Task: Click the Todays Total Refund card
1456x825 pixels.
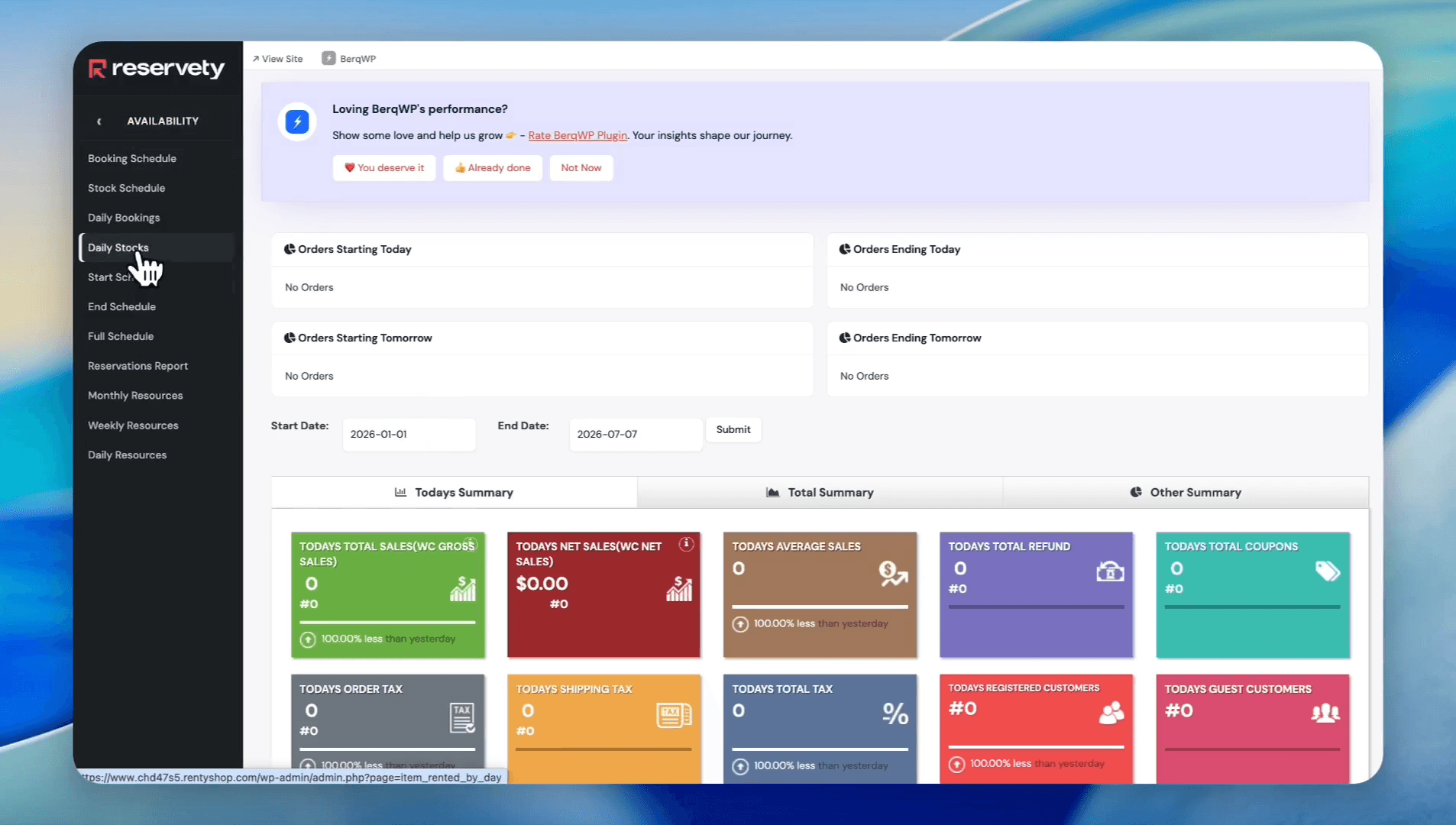Action: (x=1036, y=594)
